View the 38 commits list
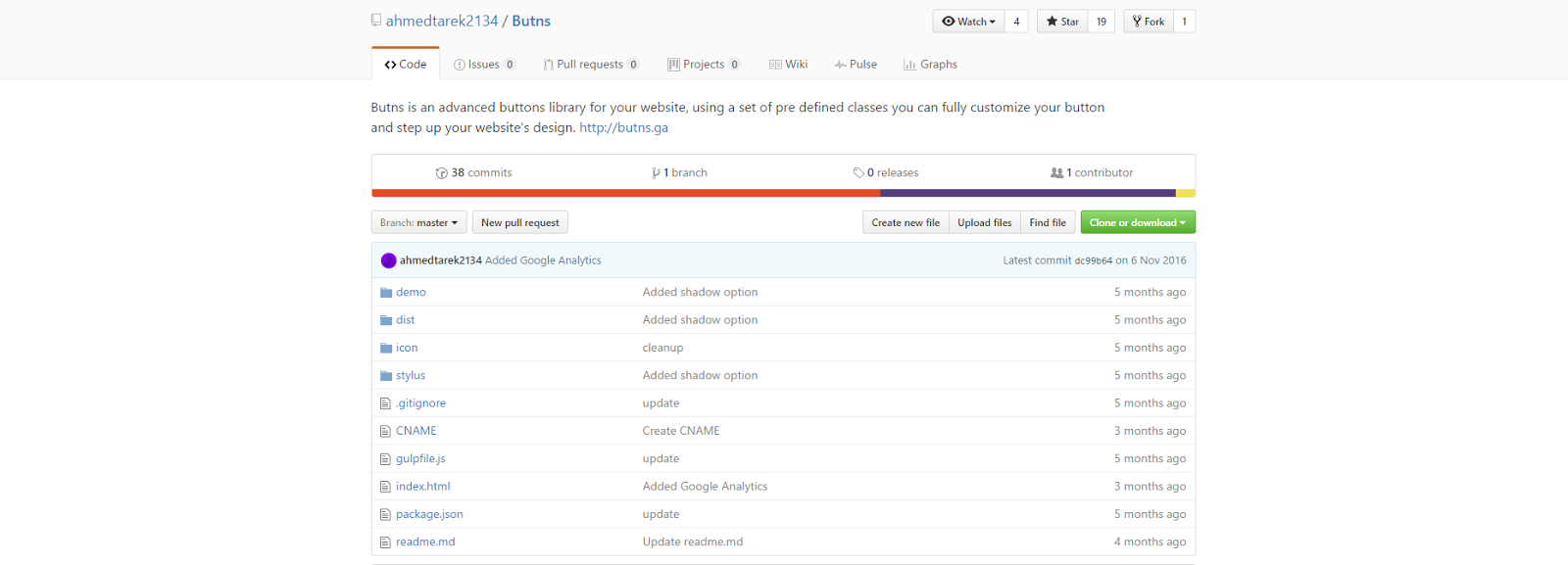 tap(474, 173)
